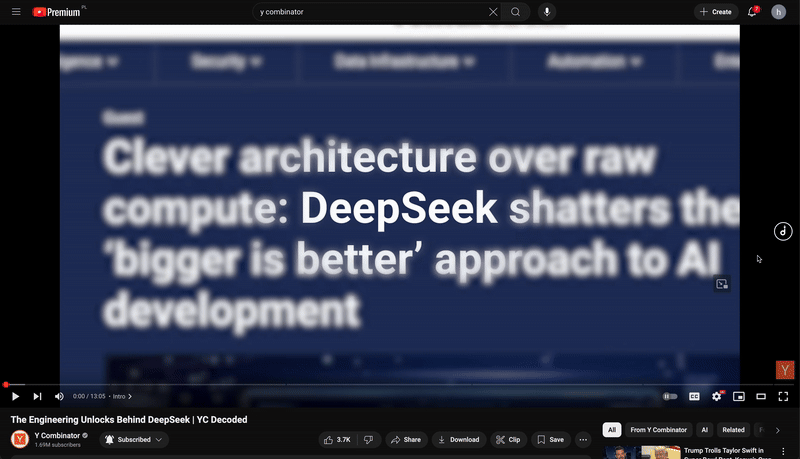
Task: Click the search magnifier button
Action: (x=515, y=12)
